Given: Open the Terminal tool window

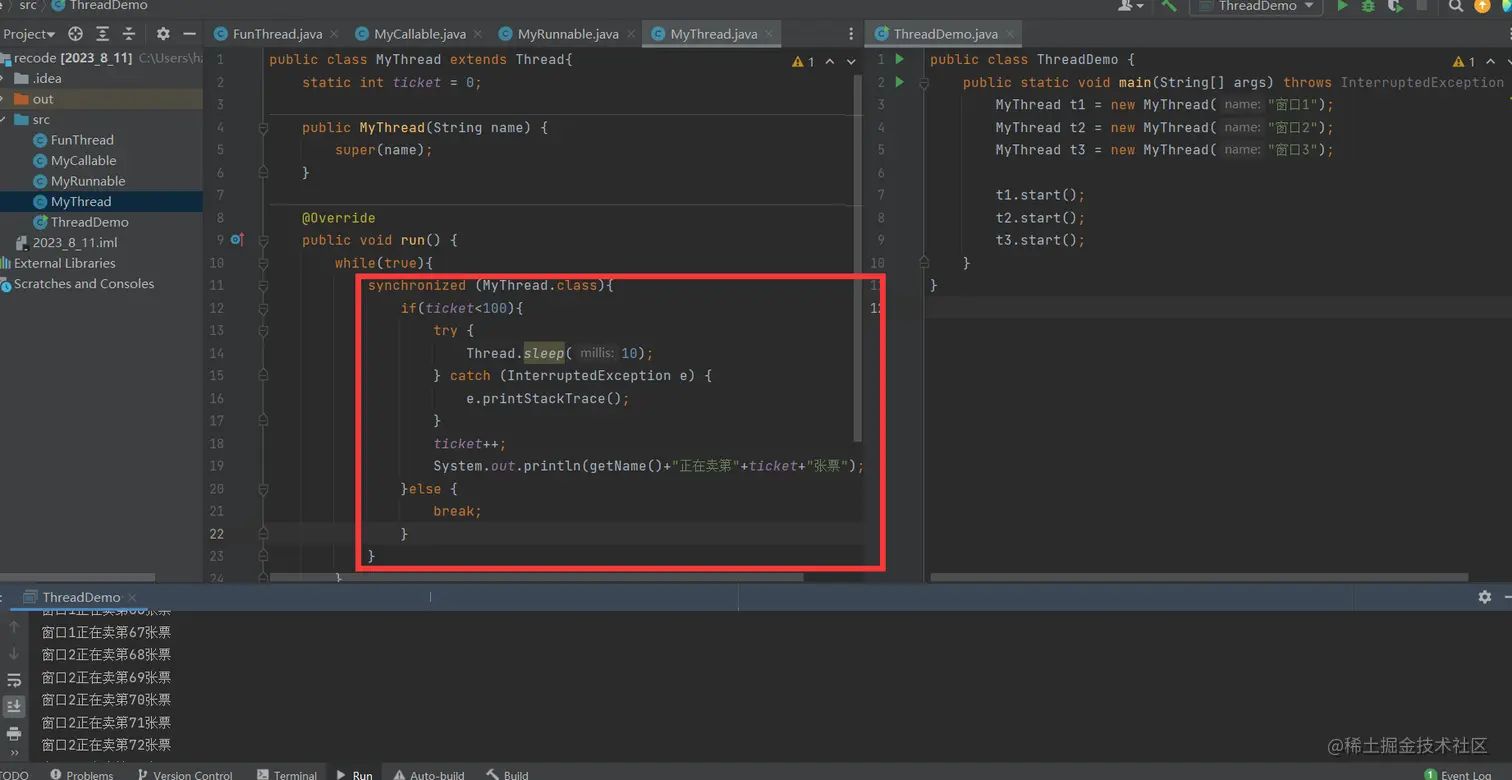Looking at the screenshot, I should [287, 774].
